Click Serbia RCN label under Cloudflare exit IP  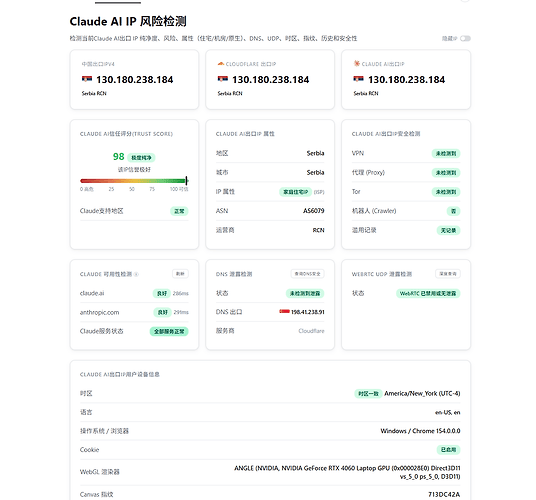[x=230, y=93]
